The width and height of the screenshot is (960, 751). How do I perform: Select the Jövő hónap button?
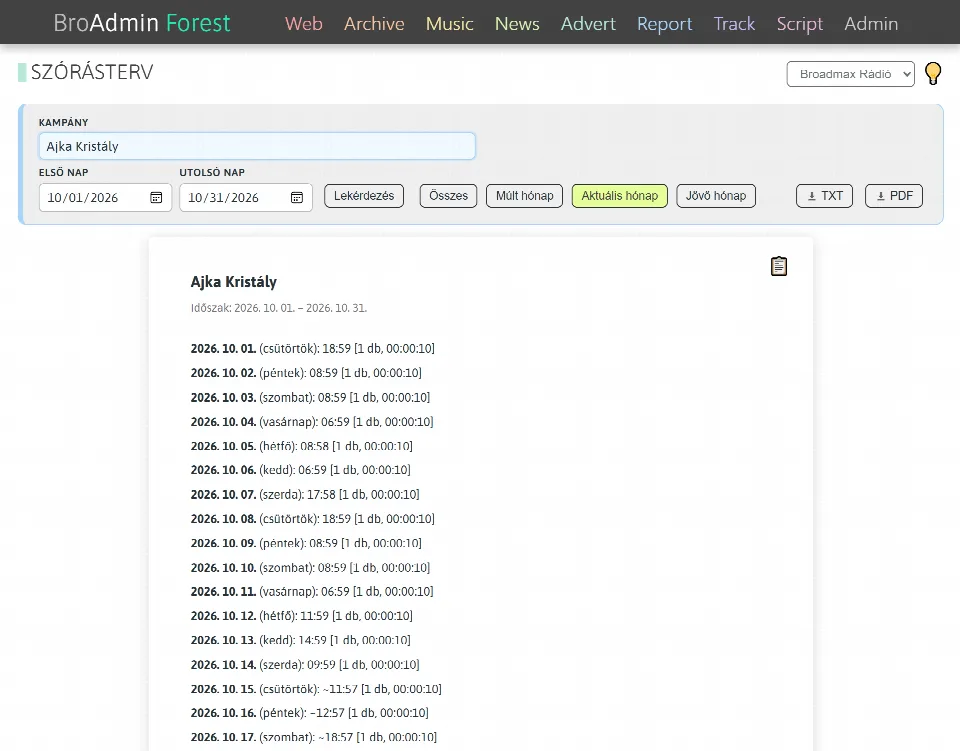point(716,196)
